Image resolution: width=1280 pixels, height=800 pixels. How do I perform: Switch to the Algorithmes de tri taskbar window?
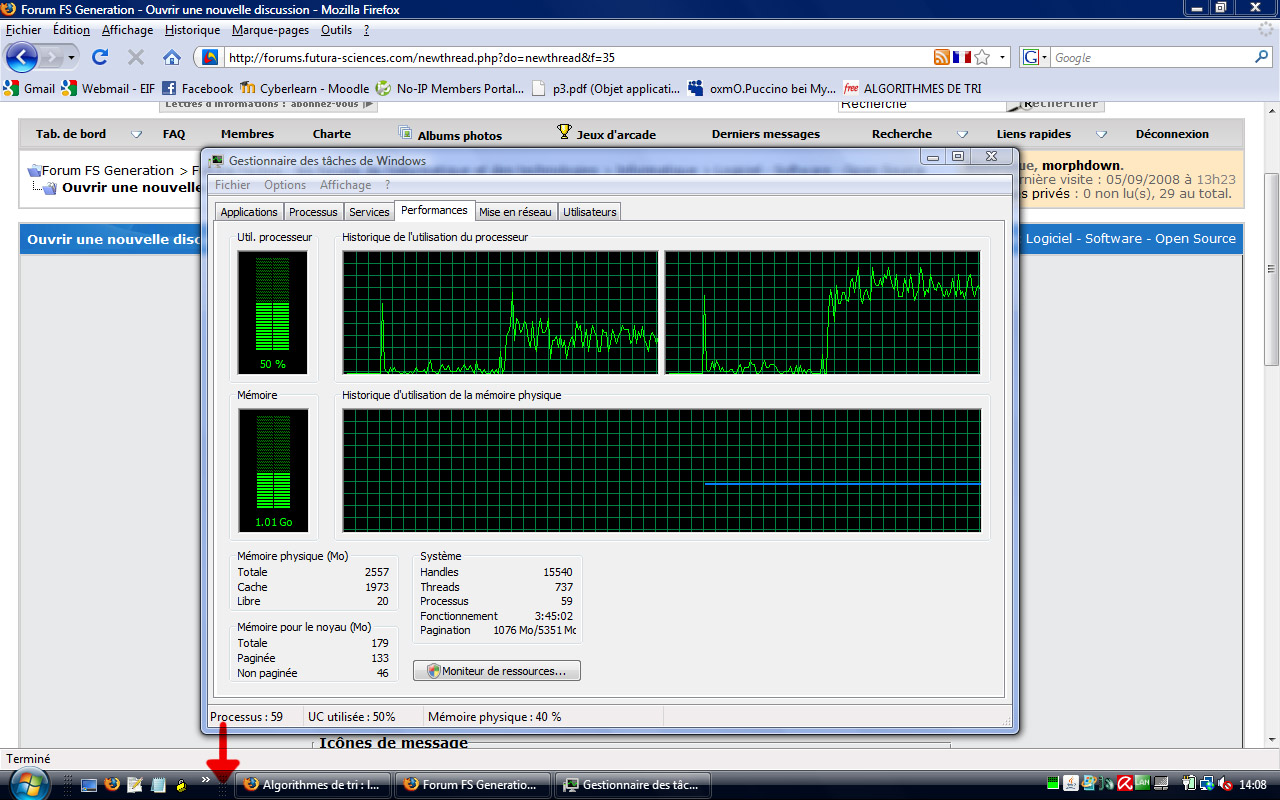tap(313, 785)
